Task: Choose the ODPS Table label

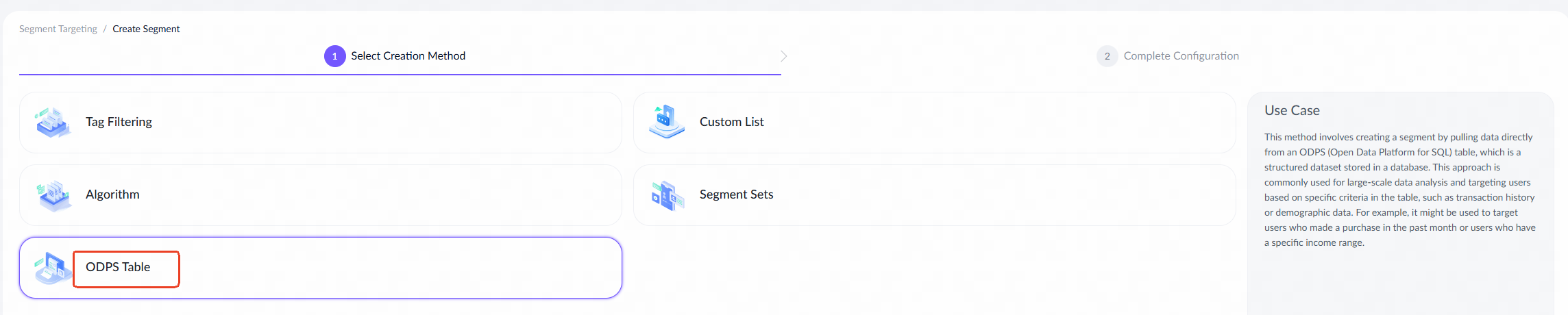Action: click(x=118, y=267)
